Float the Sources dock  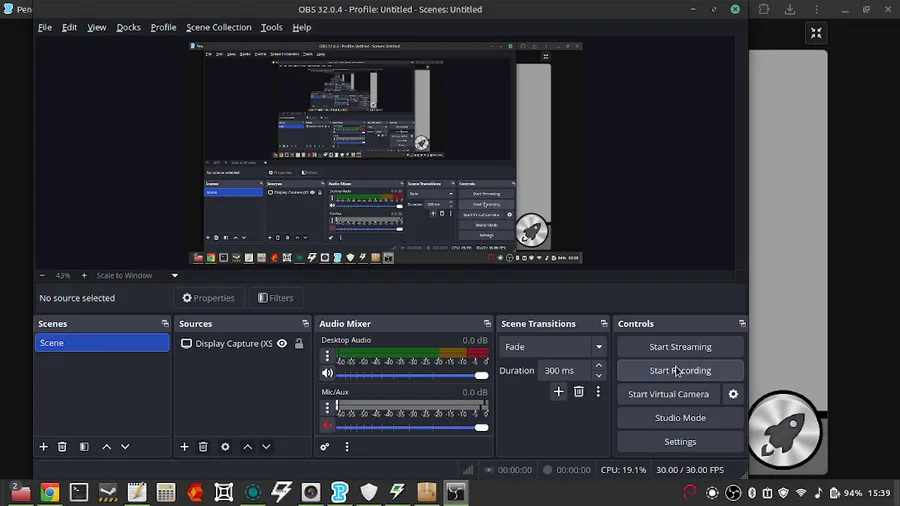coord(305,324)
